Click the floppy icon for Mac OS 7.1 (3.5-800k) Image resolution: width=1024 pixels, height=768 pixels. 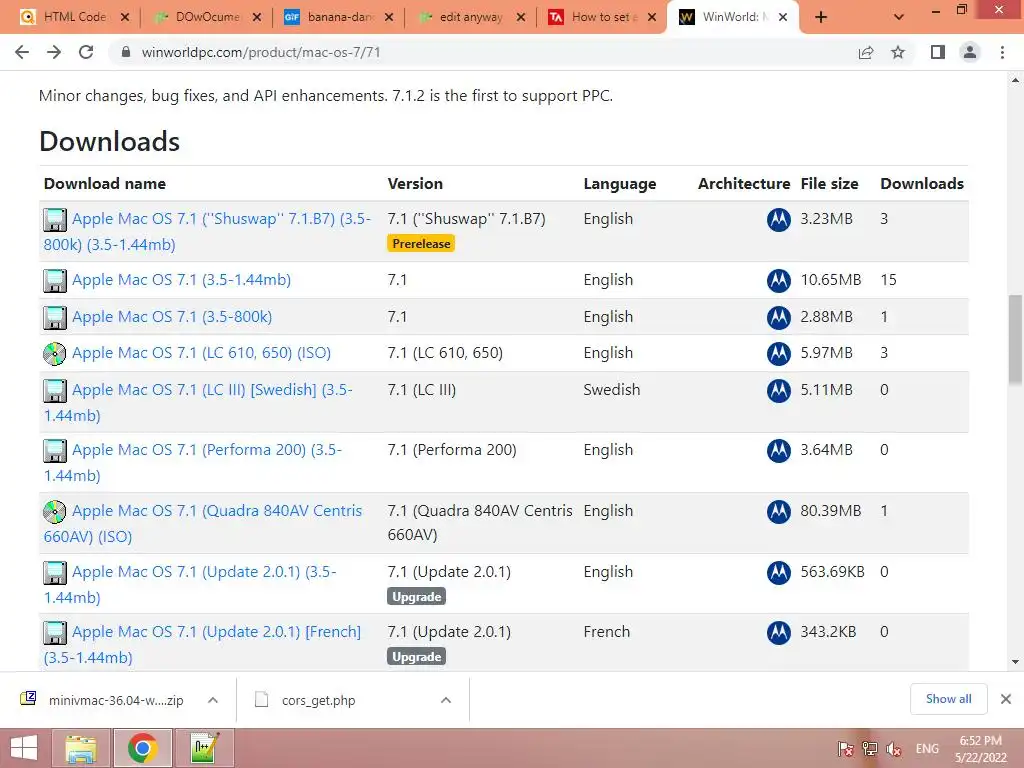coord(55,317)
